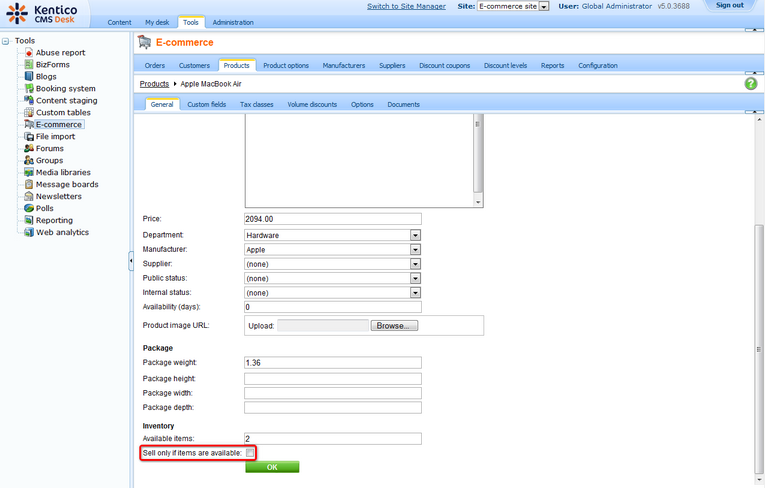Collapse sidebar using the splitter arrow
Image resolution: width=765 pixels, height=488 pixels.
(130, 261)
